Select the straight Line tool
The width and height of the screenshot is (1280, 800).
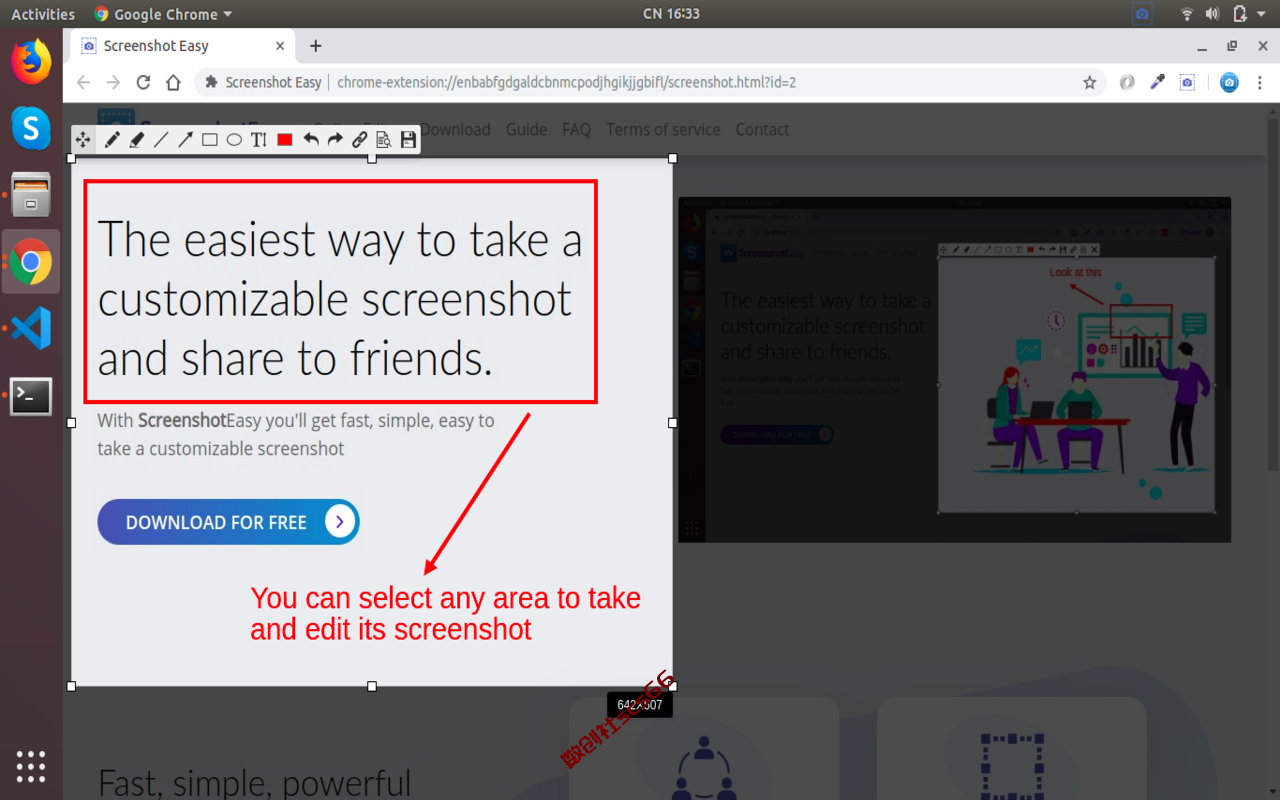click(x=161, y=140)
